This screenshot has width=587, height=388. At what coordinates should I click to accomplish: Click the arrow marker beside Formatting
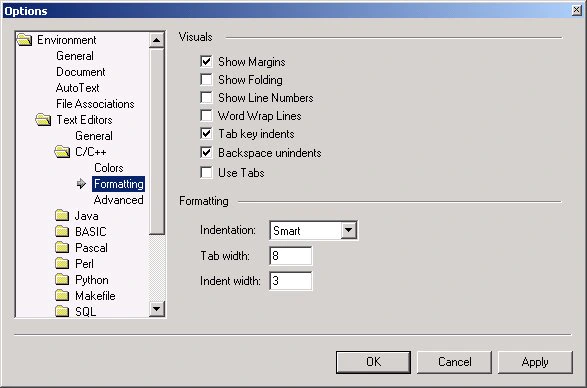click(x=81, y=184)
